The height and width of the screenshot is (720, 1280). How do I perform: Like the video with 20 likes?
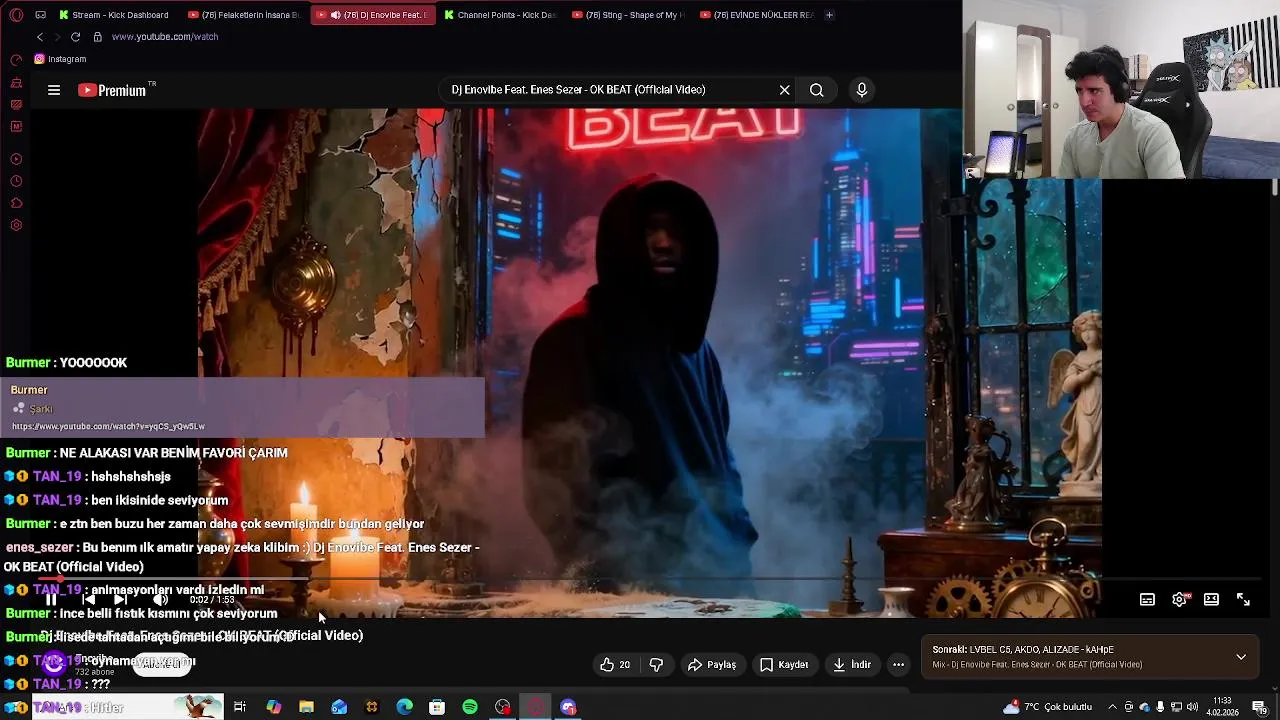coord(615,665)
